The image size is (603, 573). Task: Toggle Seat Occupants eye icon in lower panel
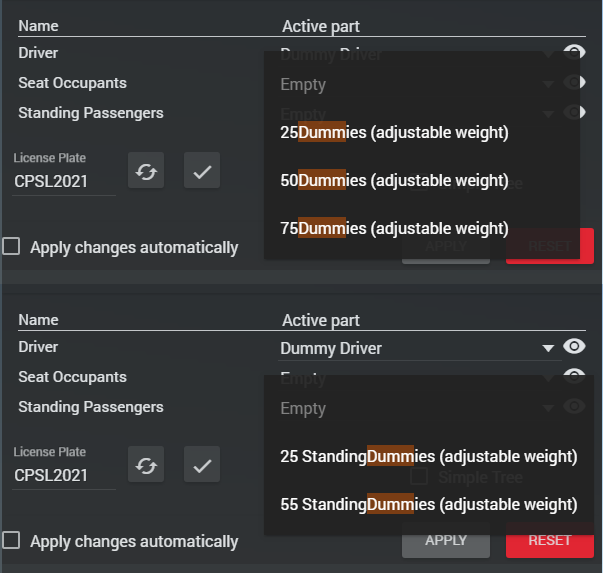click(x=574, y=377)
